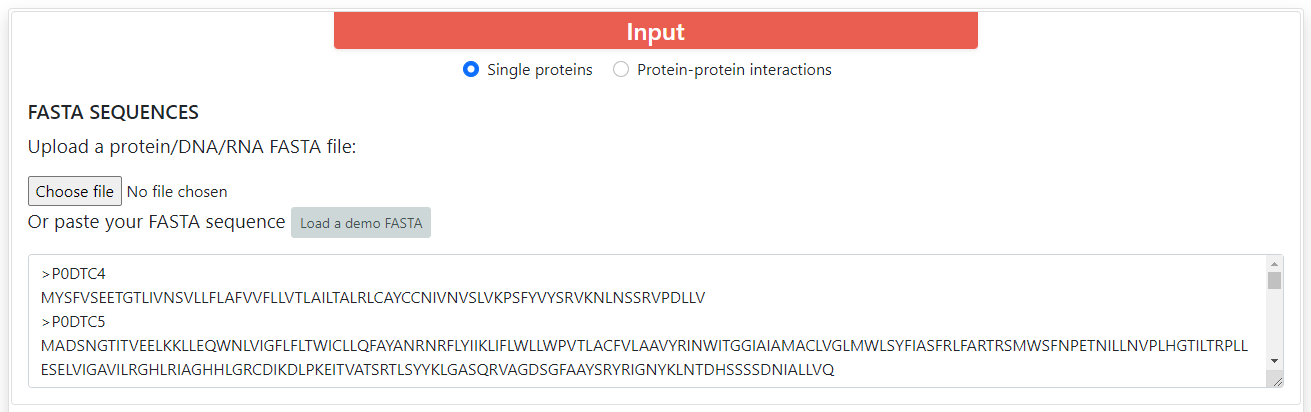1311x412 pixels.
Task: Place cursor on the >P0DTC4 header line
Action: [x=73, y=273]
